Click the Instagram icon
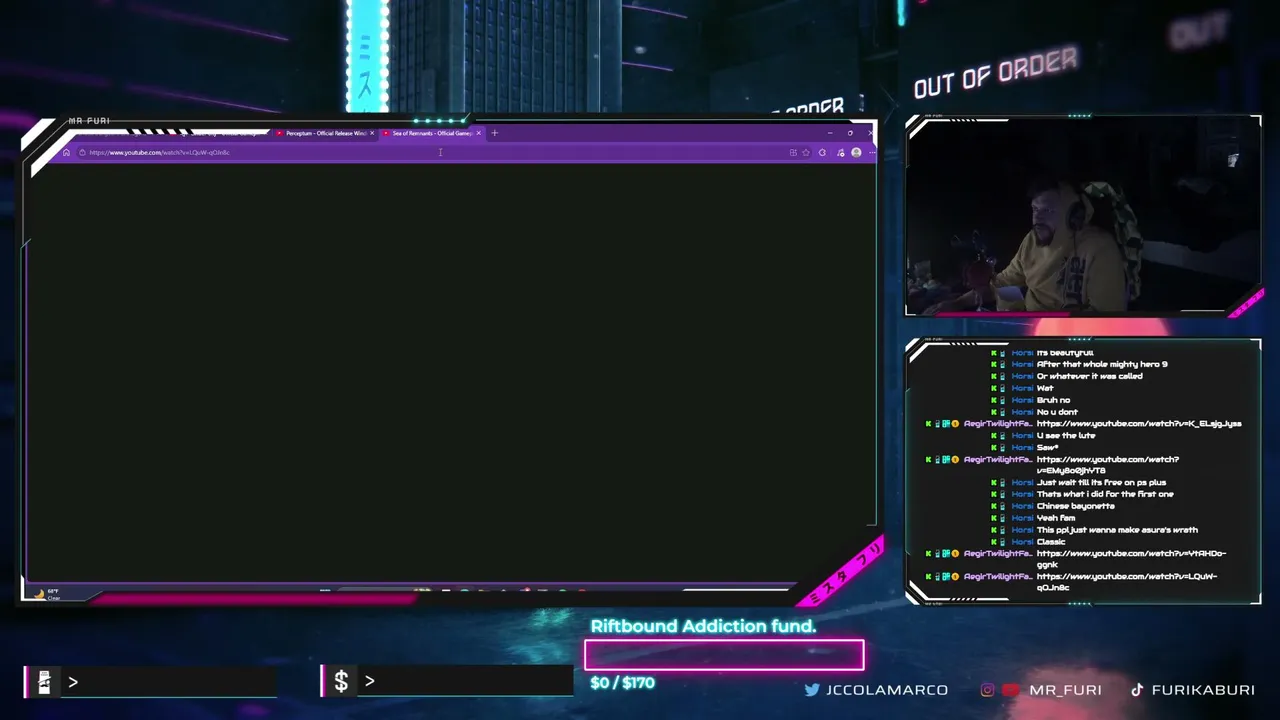This screenshot has height=720, width=1280. (x=988, y=690)
